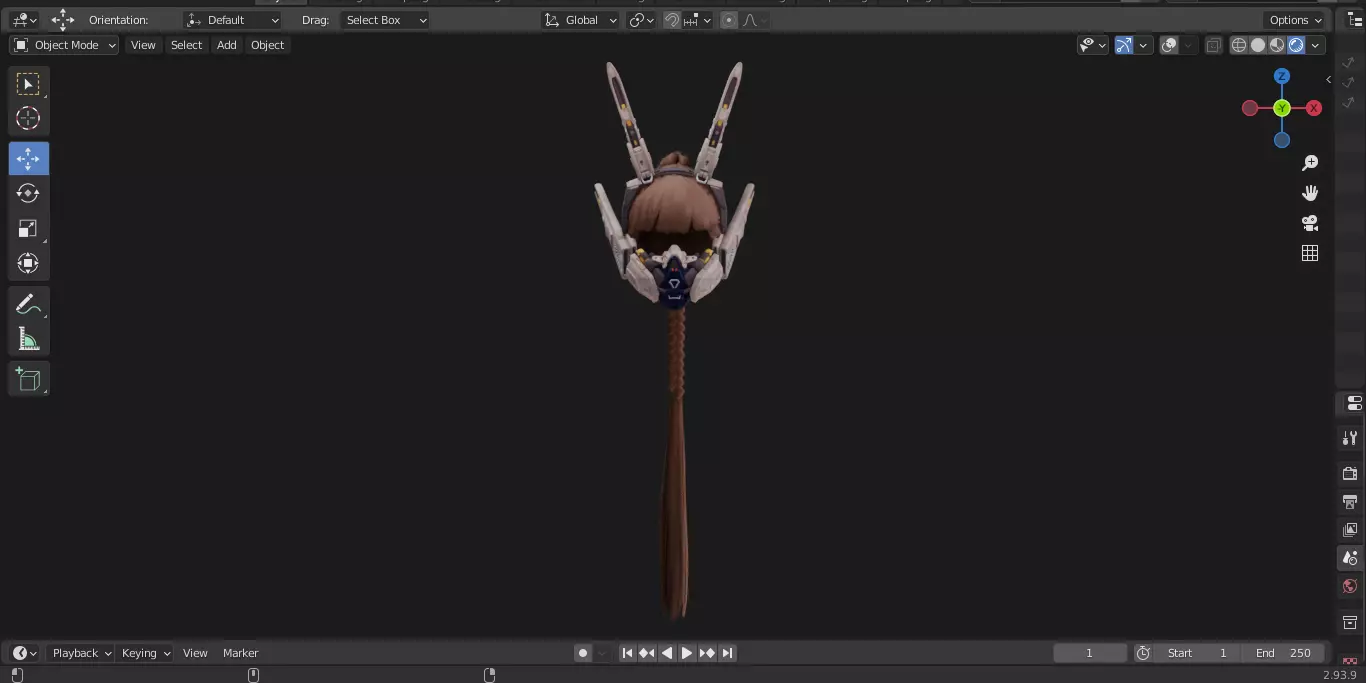Switch to Solid viewport shading
The width and height of the screenshot is (1366, 683).
click(1258, 45)
